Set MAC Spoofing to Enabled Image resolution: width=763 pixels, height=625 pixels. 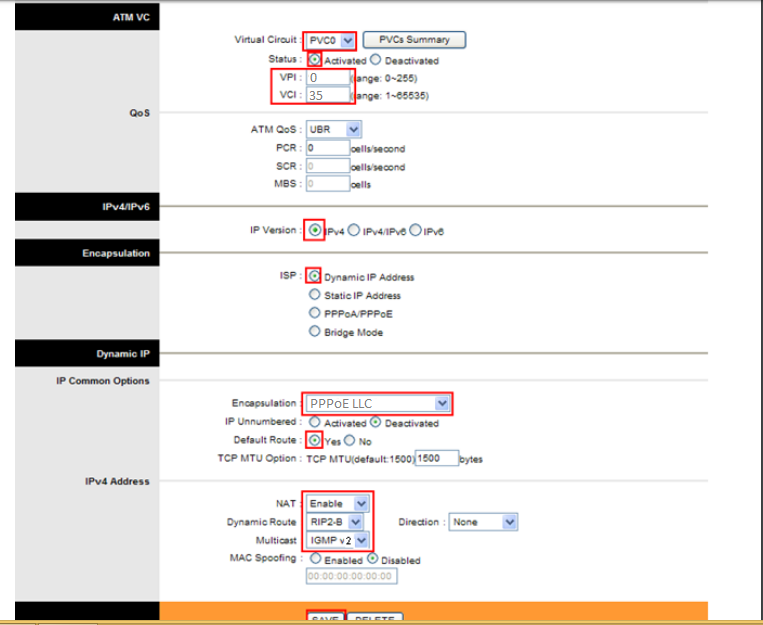pos(315,558)
